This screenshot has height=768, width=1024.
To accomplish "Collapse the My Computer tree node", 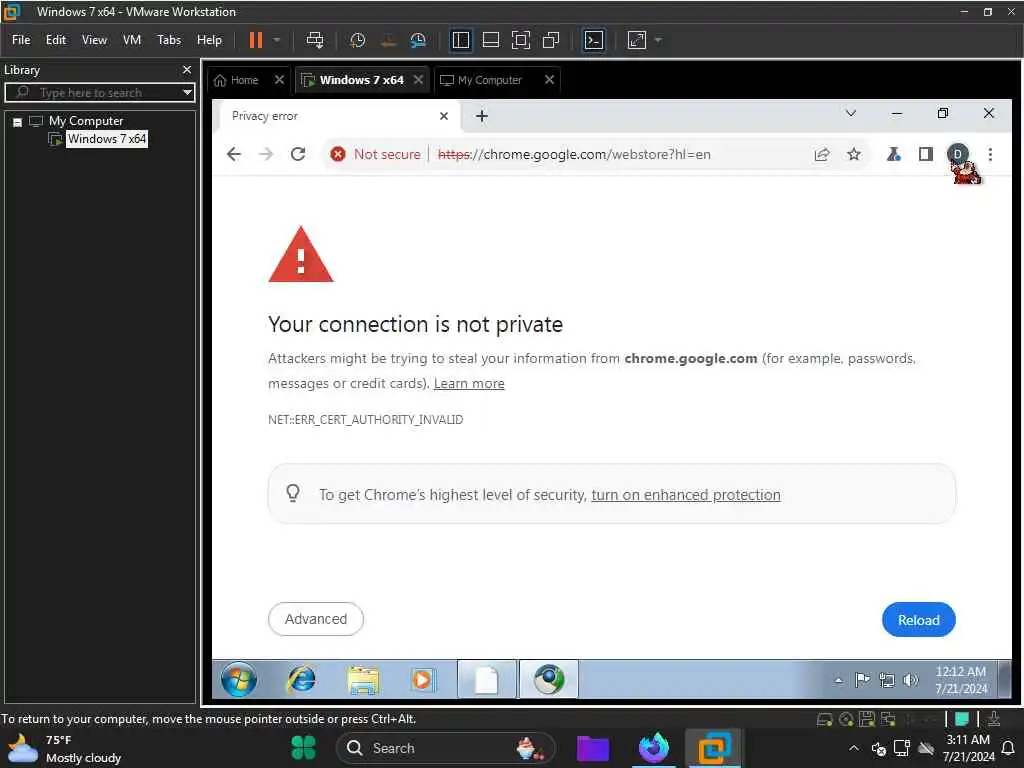I will click(18, 121).
